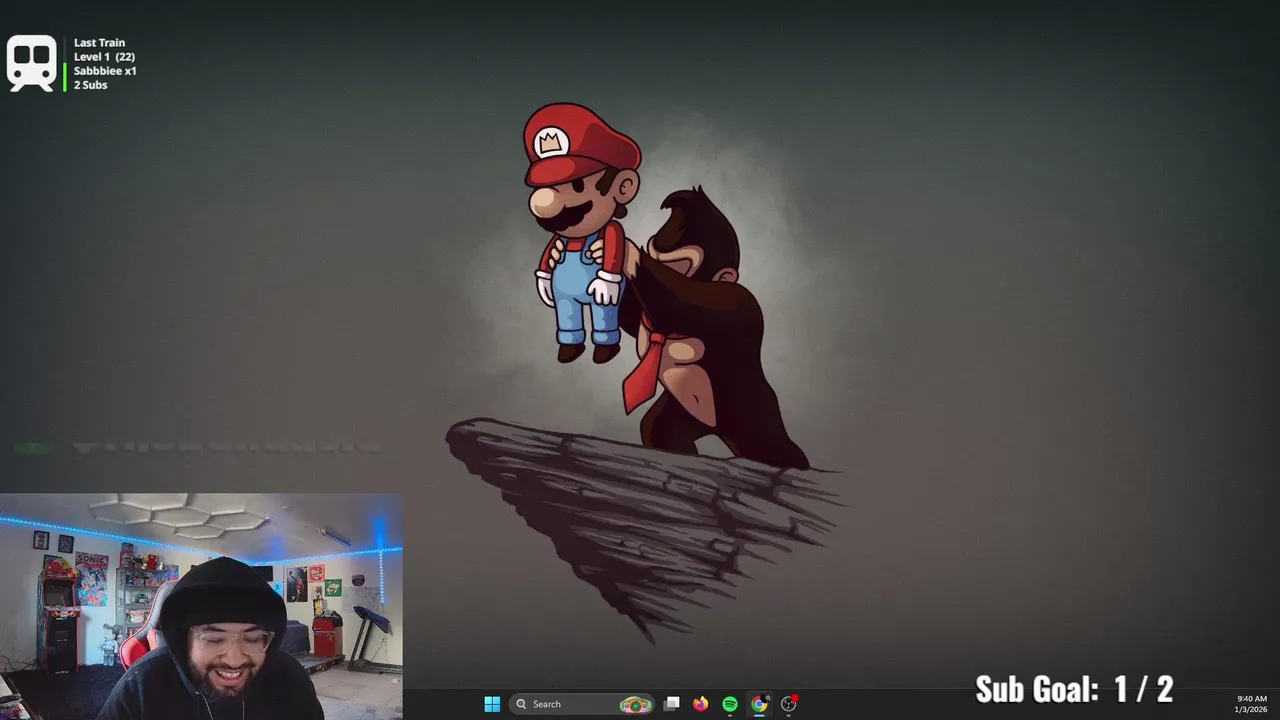1280x720 pixels.
Task: Click the "2 Subs" text
Action: (x=90, y=85)
